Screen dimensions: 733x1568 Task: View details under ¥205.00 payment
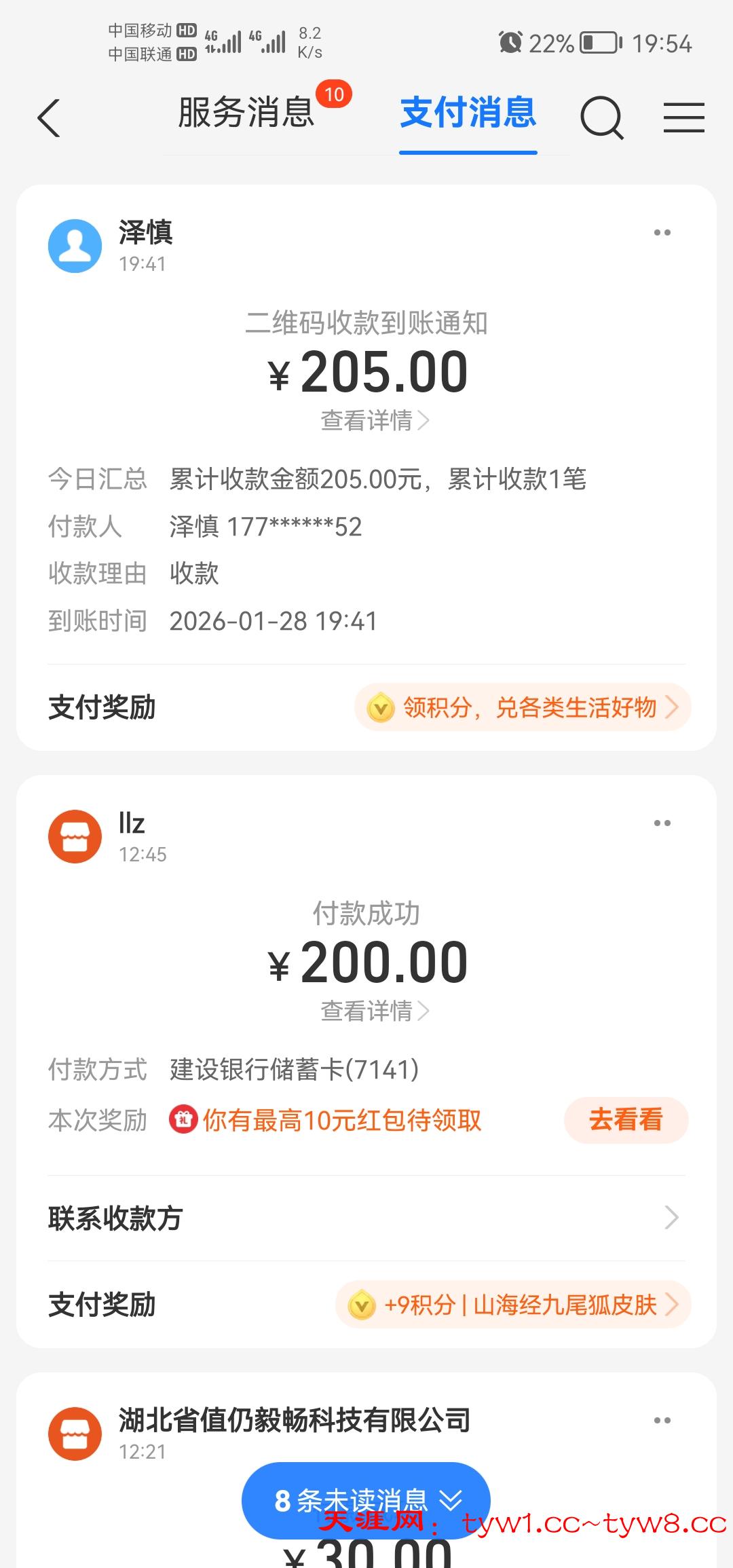[374, 421]
